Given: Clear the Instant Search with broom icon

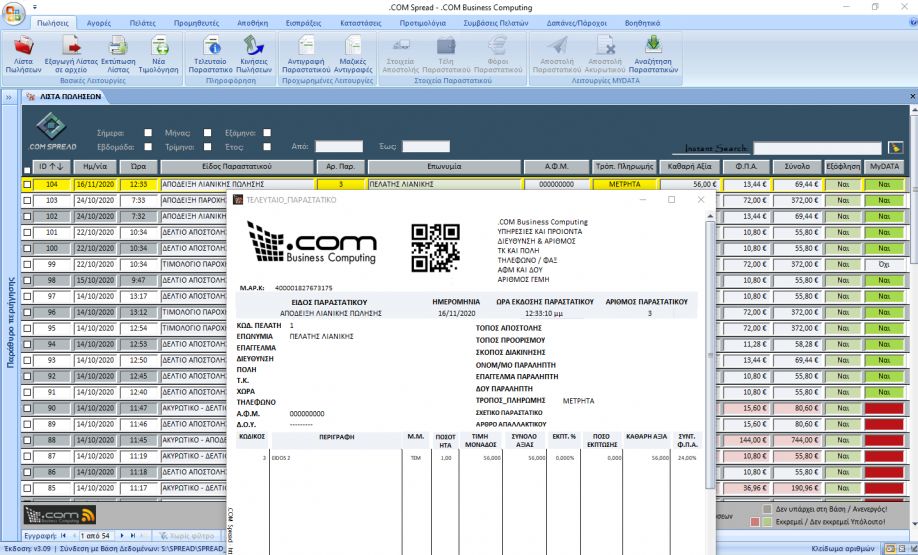Looking at the screenshot, I should 895,148.
